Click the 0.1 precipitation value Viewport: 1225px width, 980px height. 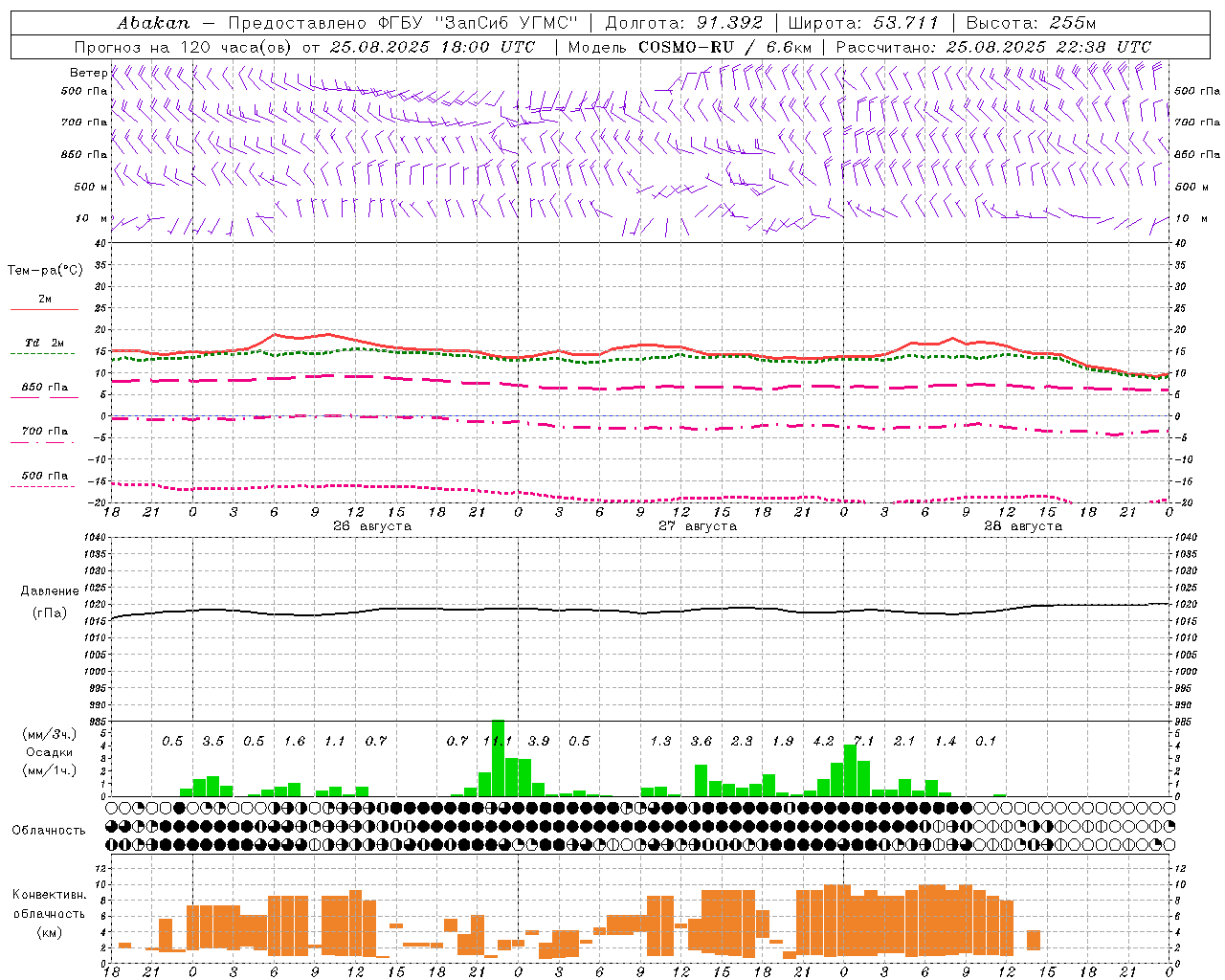tap(986, 742)
